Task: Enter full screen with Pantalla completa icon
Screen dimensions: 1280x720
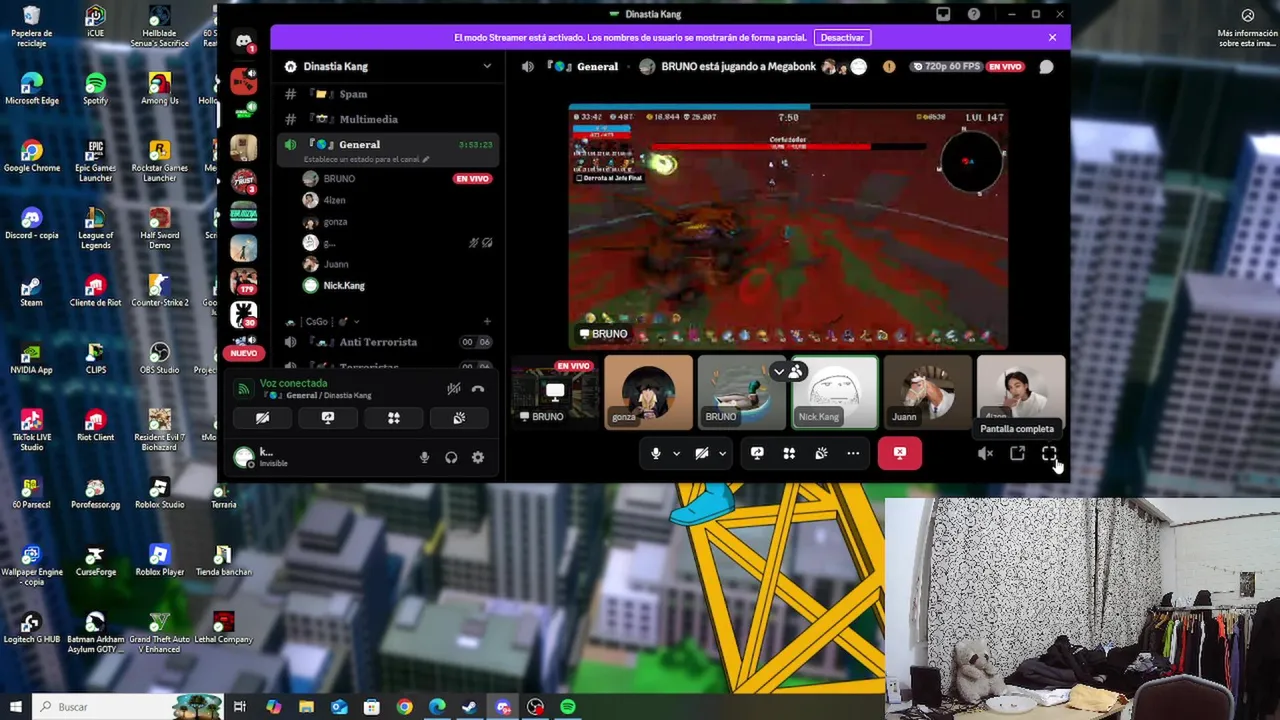Action: click(x=1049, y=453)
